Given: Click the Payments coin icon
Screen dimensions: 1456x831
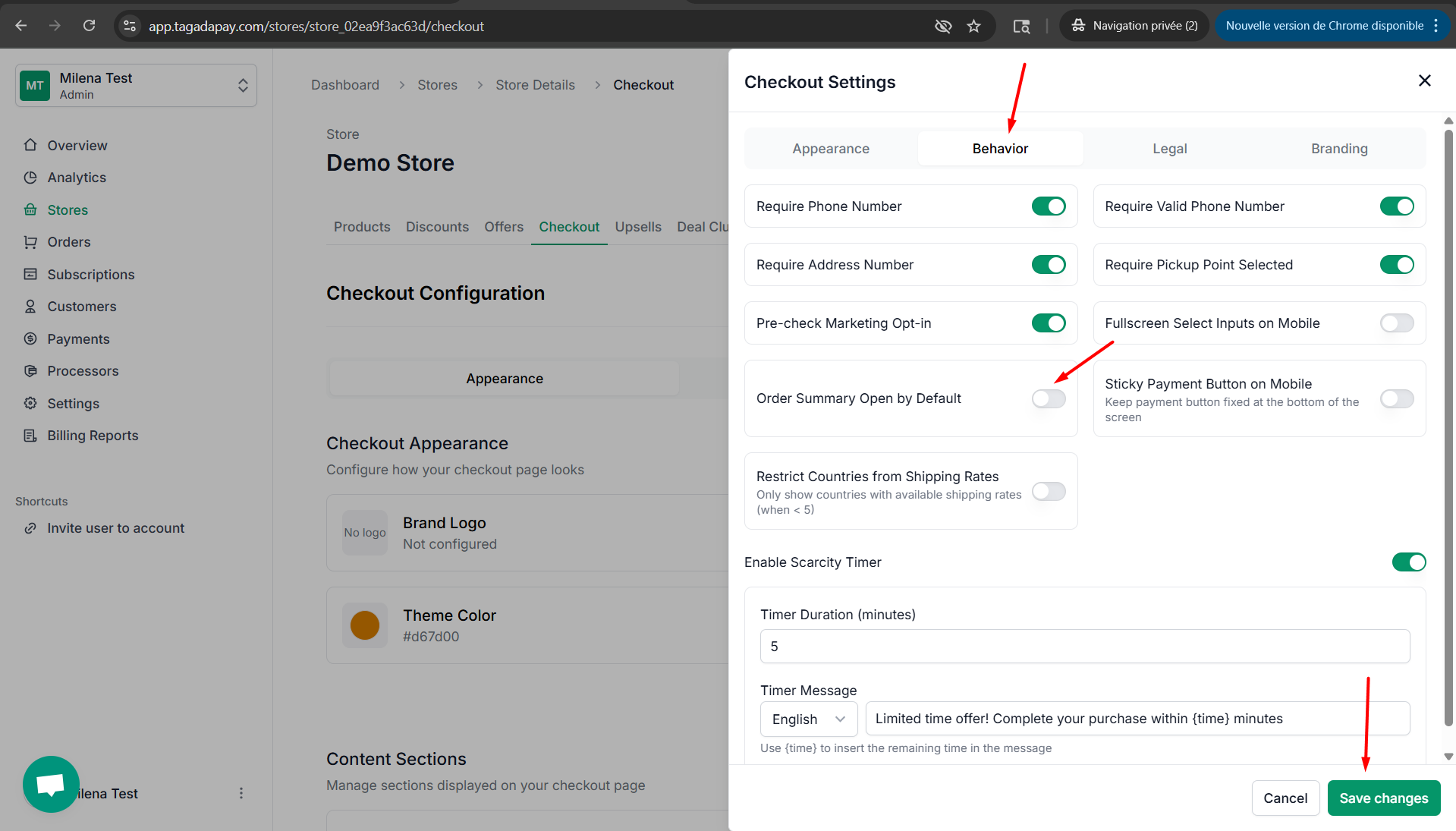Looking at the screenshot, I should coord(30,339).
